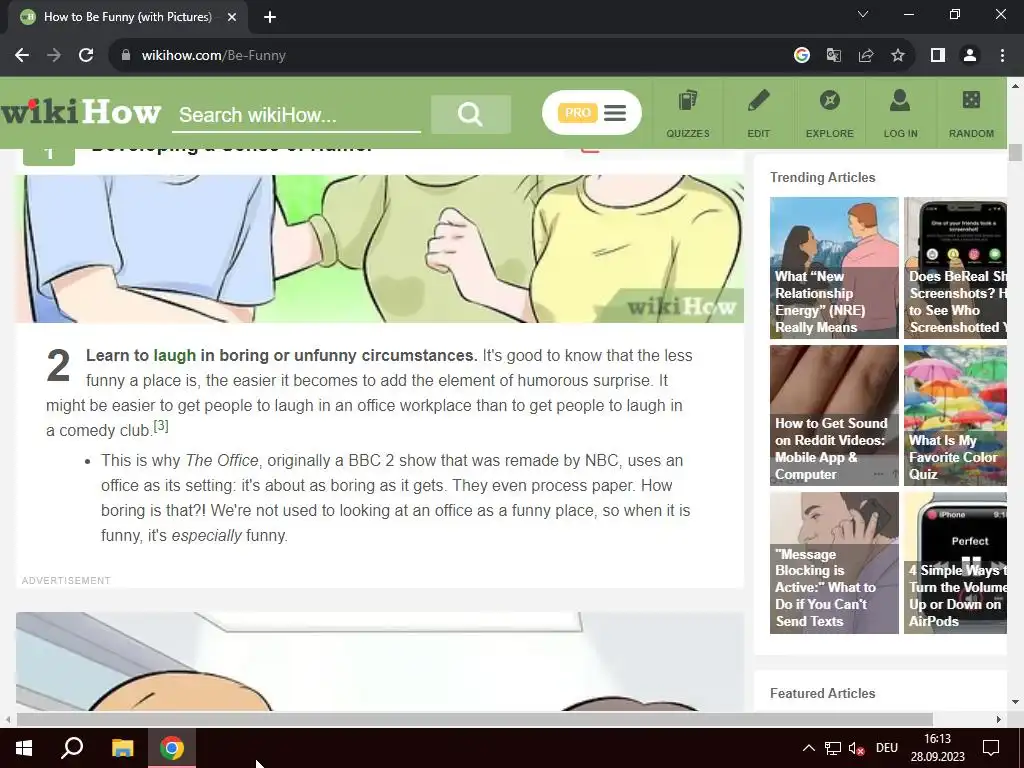The image size is (1024, 768).
Task: Click Edit pencil in header
Action: pyautogui.click(x=758, y=113)
